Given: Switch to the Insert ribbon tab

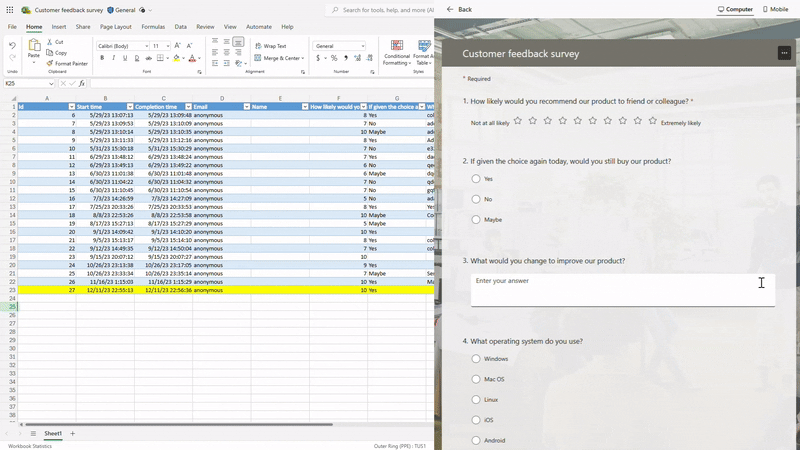Looking at the screenshot, I should coord(59,27).
